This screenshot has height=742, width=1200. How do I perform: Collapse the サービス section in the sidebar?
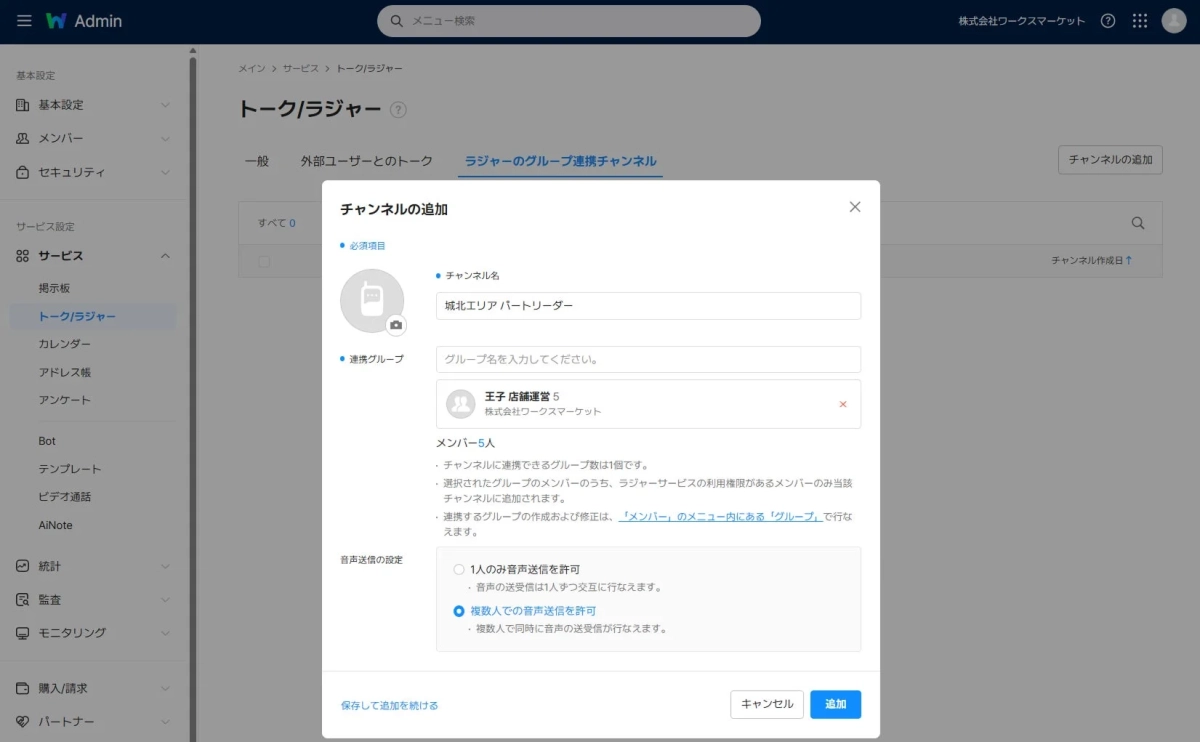[x=165, y=255]
